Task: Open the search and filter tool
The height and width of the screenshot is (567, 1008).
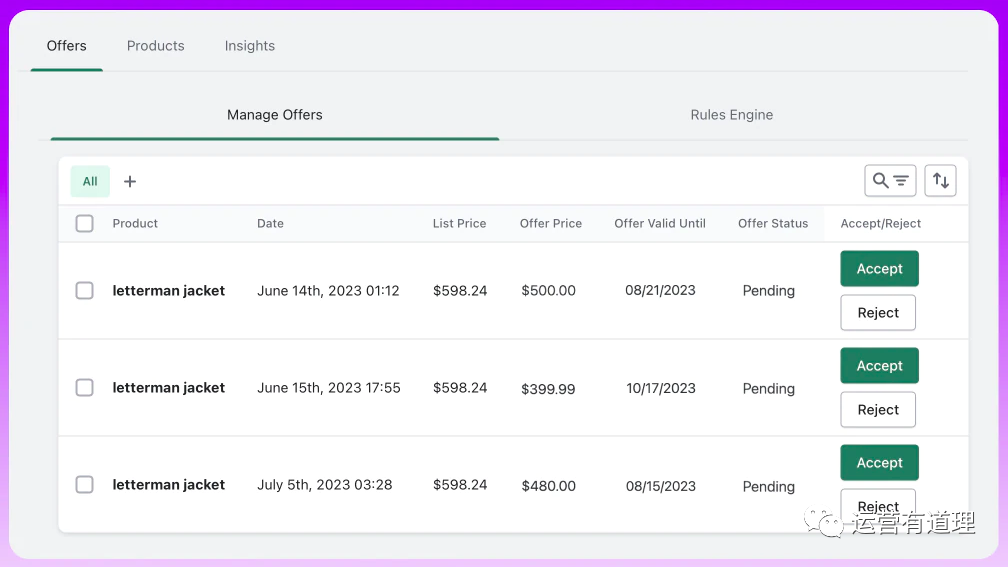Action: (890, 181)
